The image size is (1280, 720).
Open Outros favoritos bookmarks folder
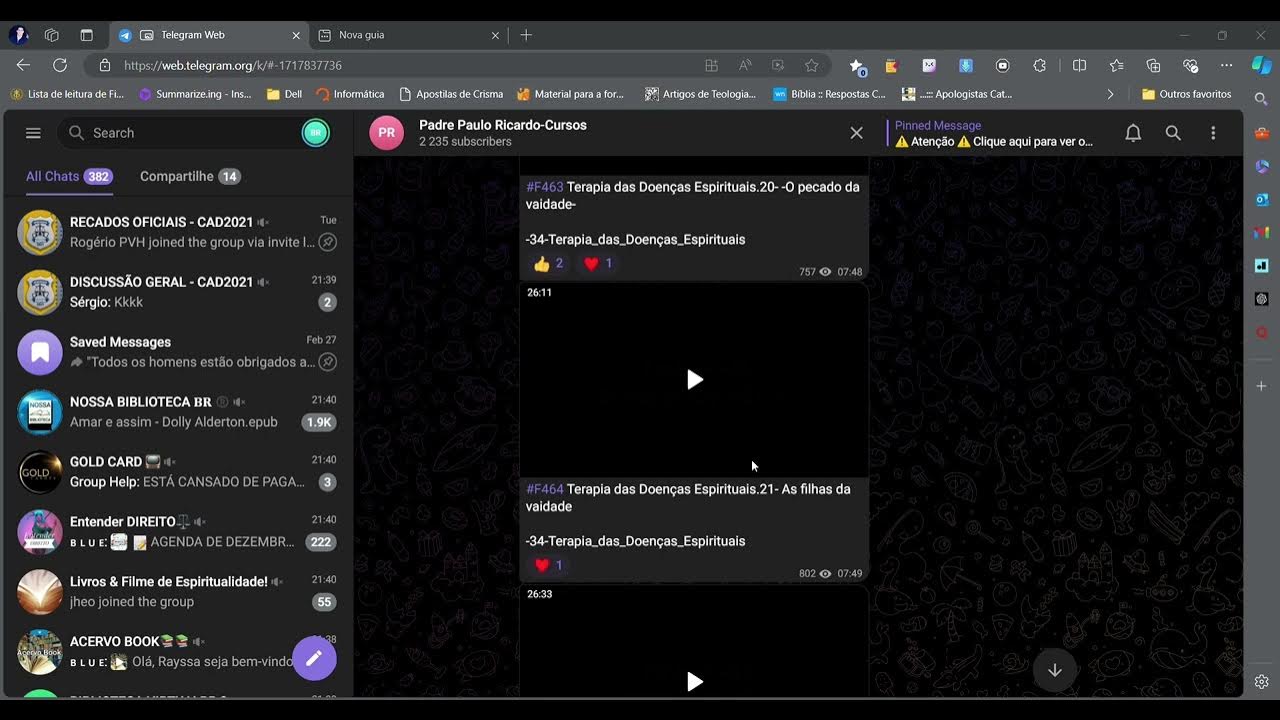click(x=1186, y=94)
